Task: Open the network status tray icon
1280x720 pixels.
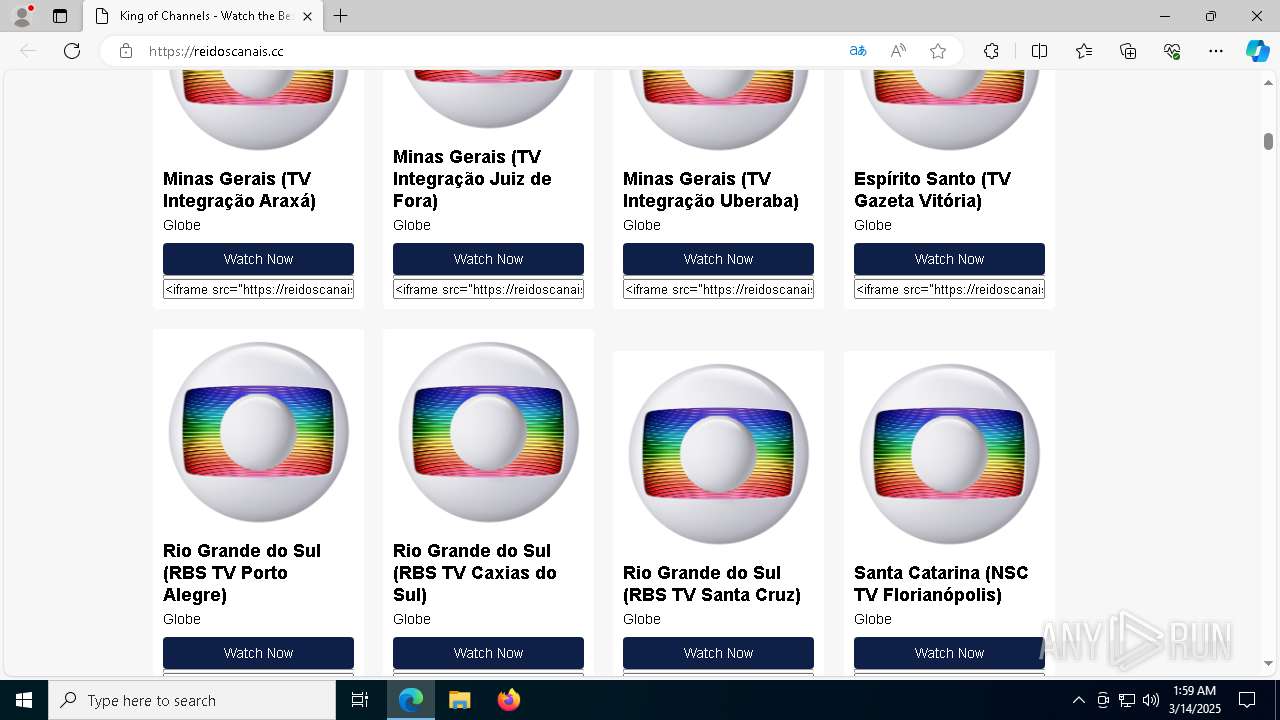Action: point(1127,700)
